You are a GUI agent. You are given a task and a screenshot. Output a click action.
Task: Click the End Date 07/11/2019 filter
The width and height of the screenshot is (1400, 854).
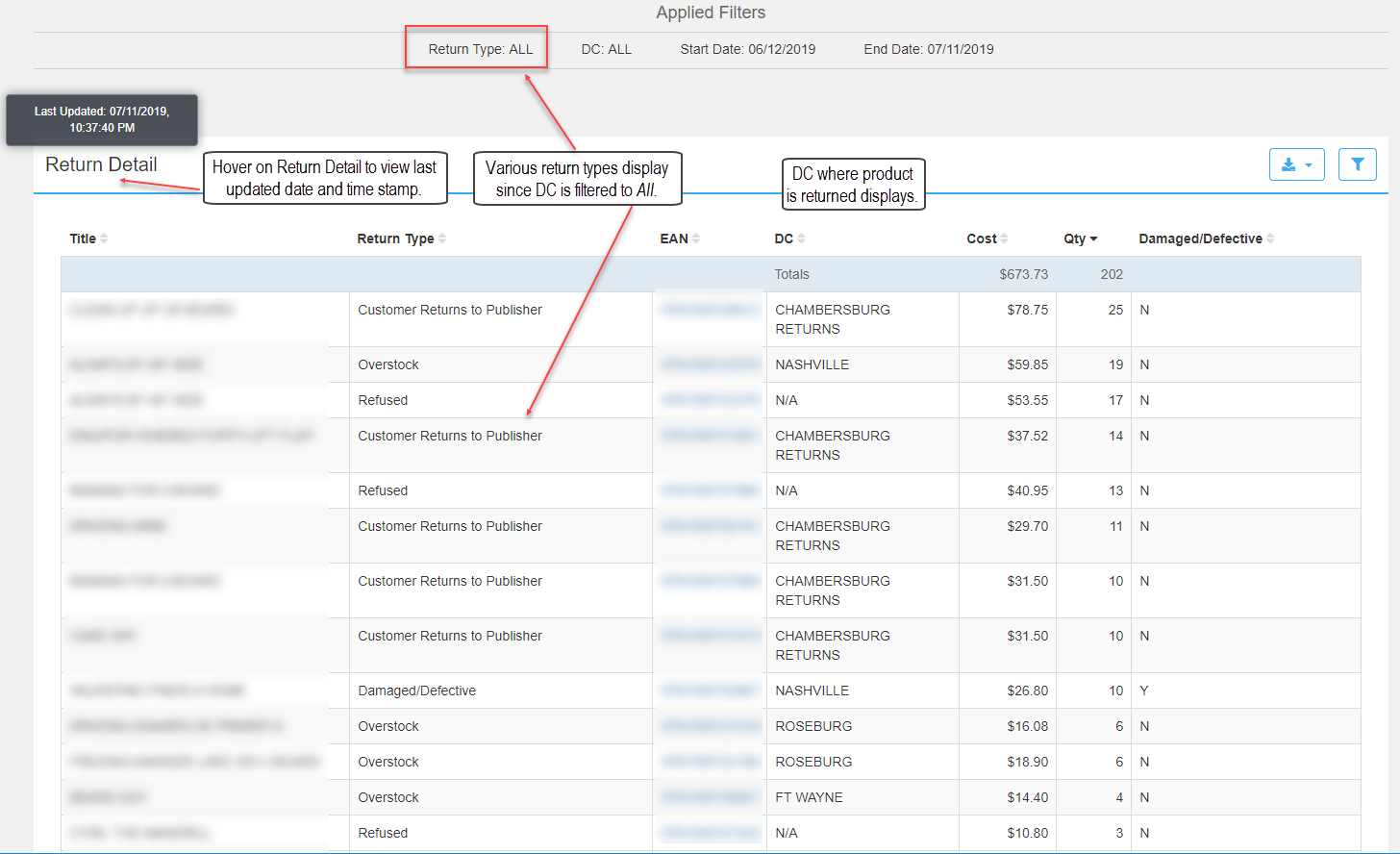[928, 48]
